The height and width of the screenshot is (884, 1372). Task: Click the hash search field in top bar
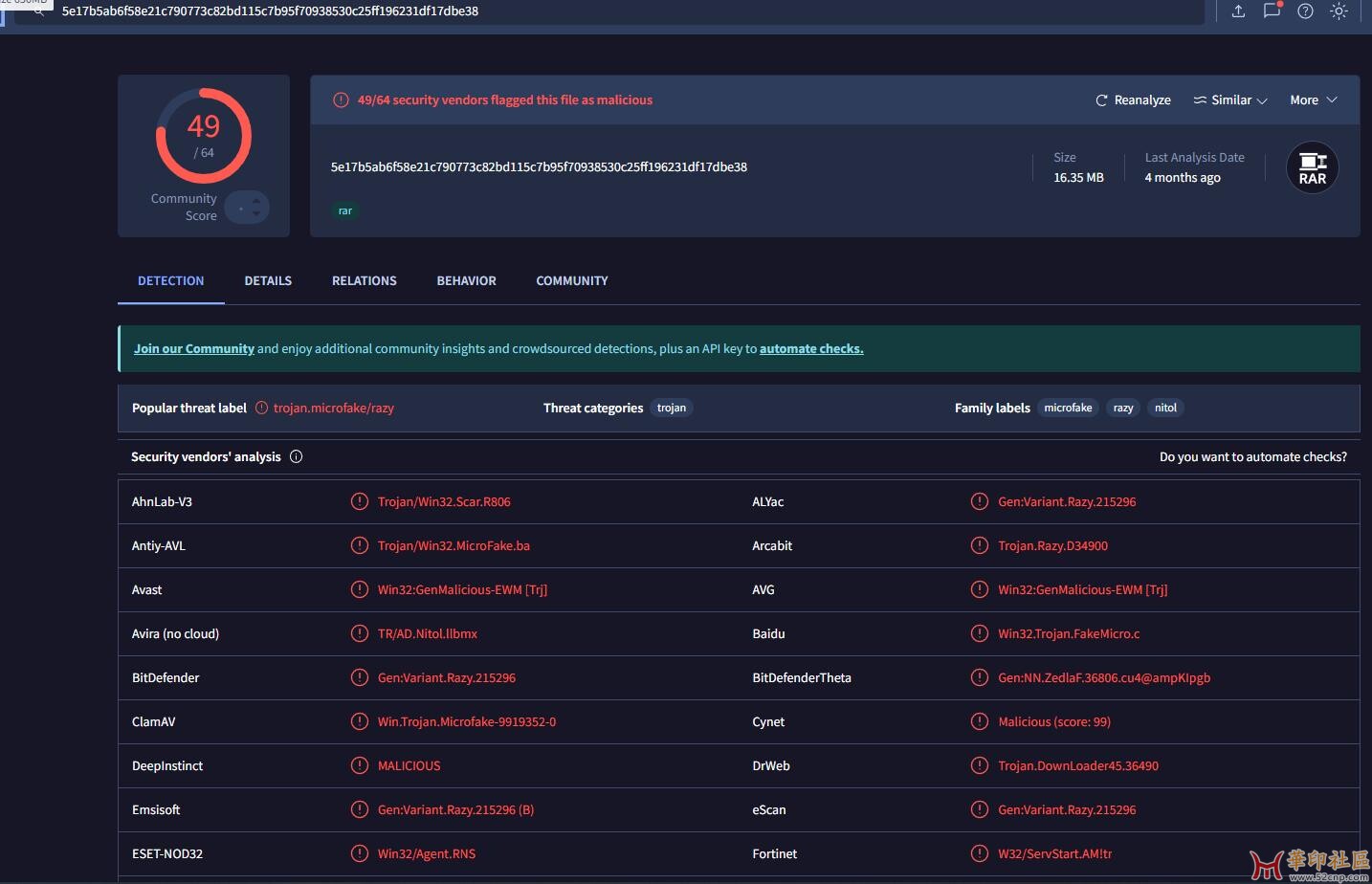point(609,11)
